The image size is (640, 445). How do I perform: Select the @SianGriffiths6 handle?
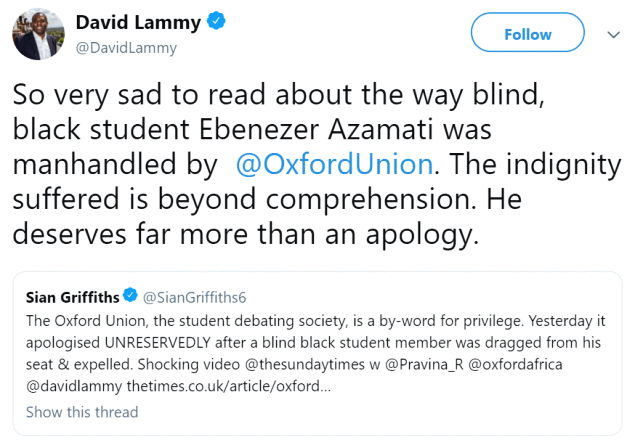click(198, 296)
